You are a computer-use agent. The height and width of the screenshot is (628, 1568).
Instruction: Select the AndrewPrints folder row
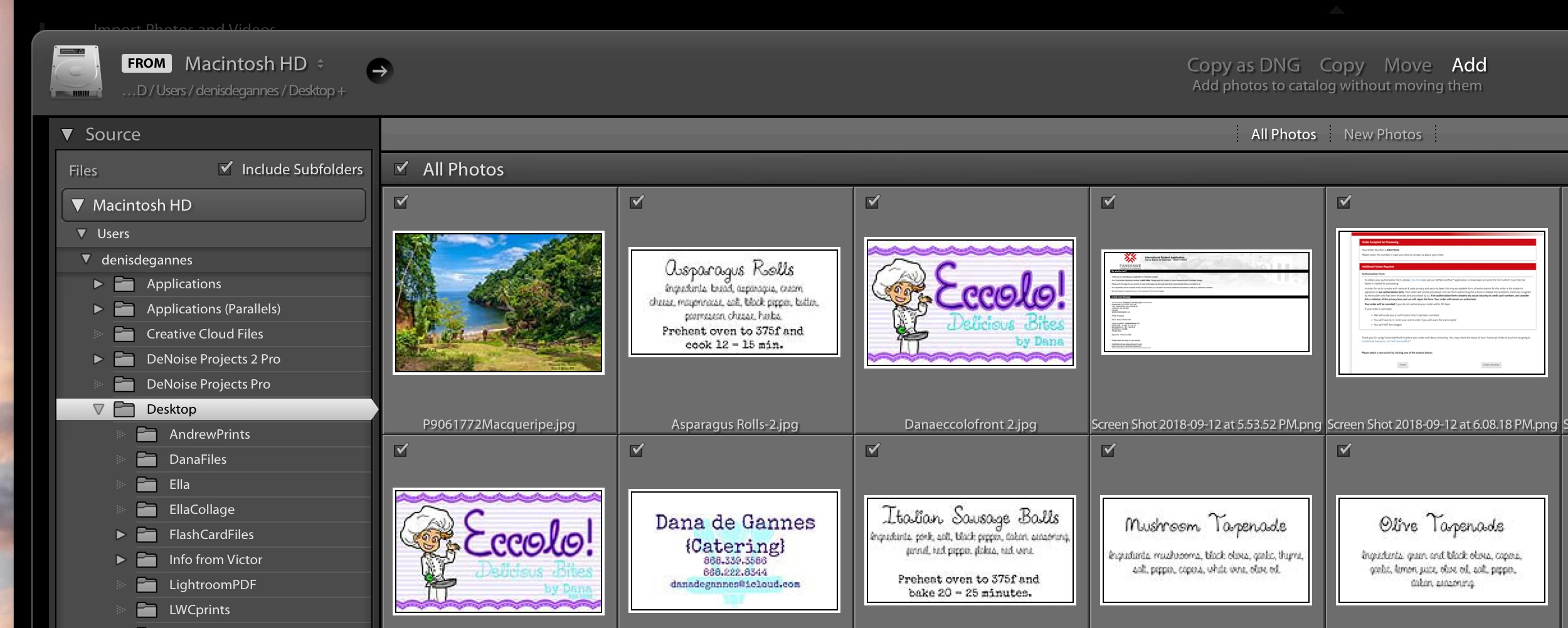coord(214,434)
